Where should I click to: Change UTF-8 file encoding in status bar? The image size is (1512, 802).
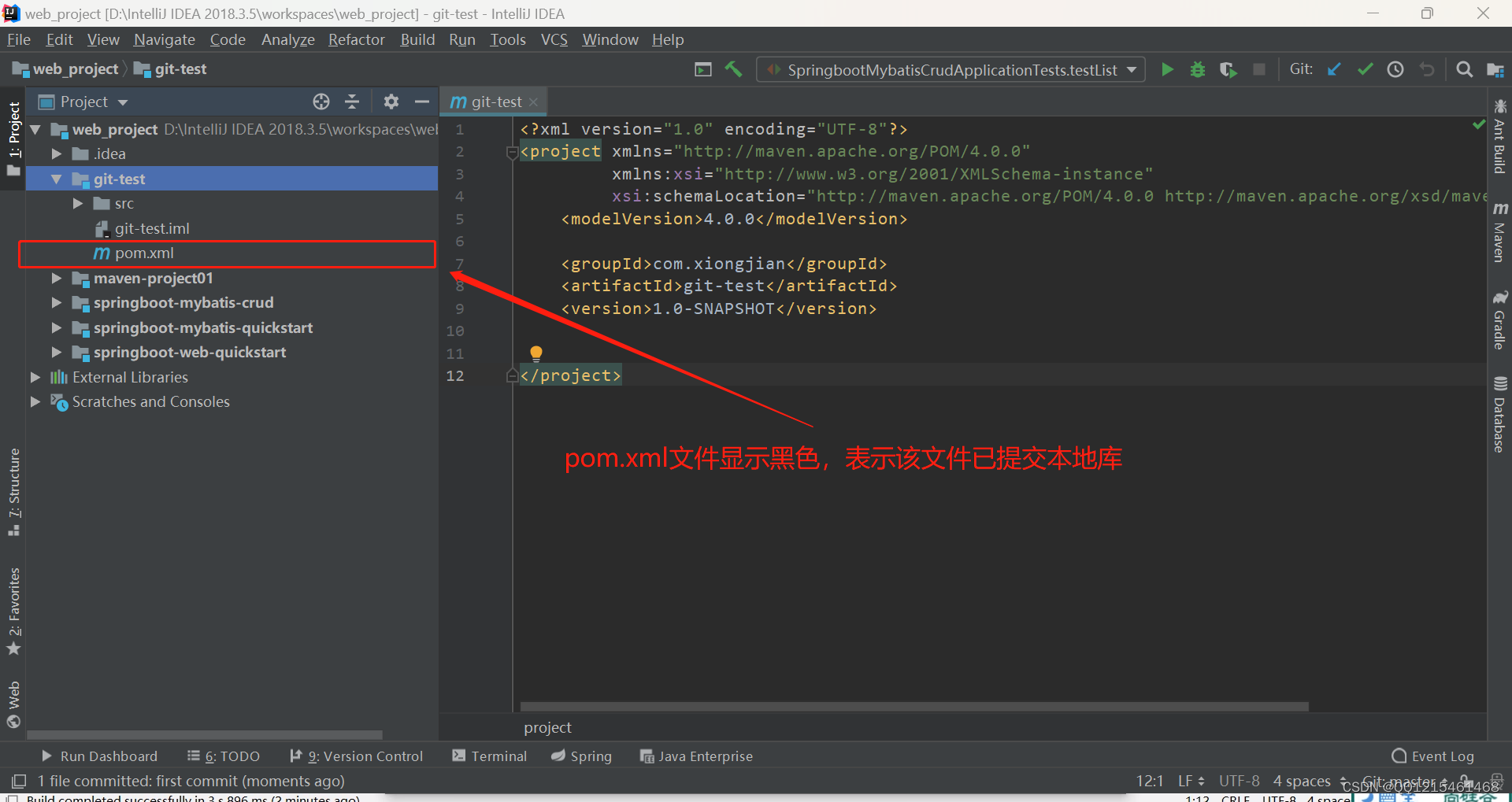pyautogui.click(x=1240, y=781)
